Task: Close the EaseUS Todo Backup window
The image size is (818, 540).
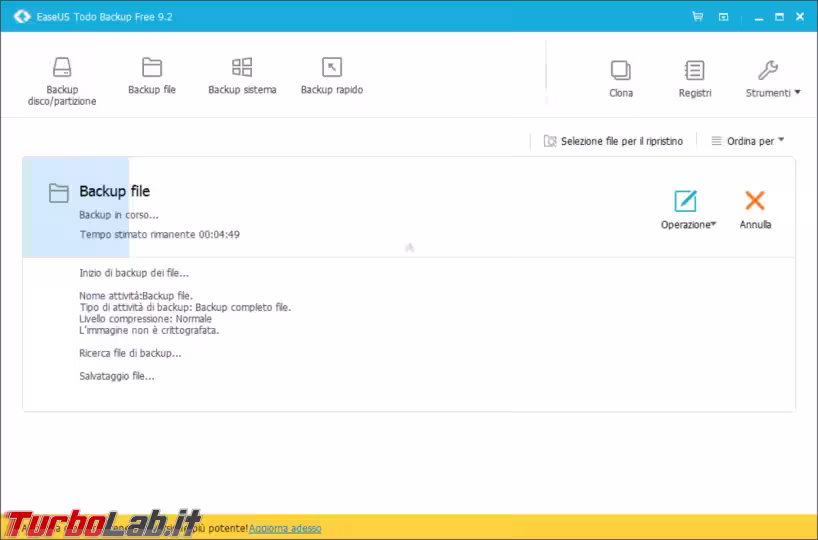Action: click(x=800, y=17)
